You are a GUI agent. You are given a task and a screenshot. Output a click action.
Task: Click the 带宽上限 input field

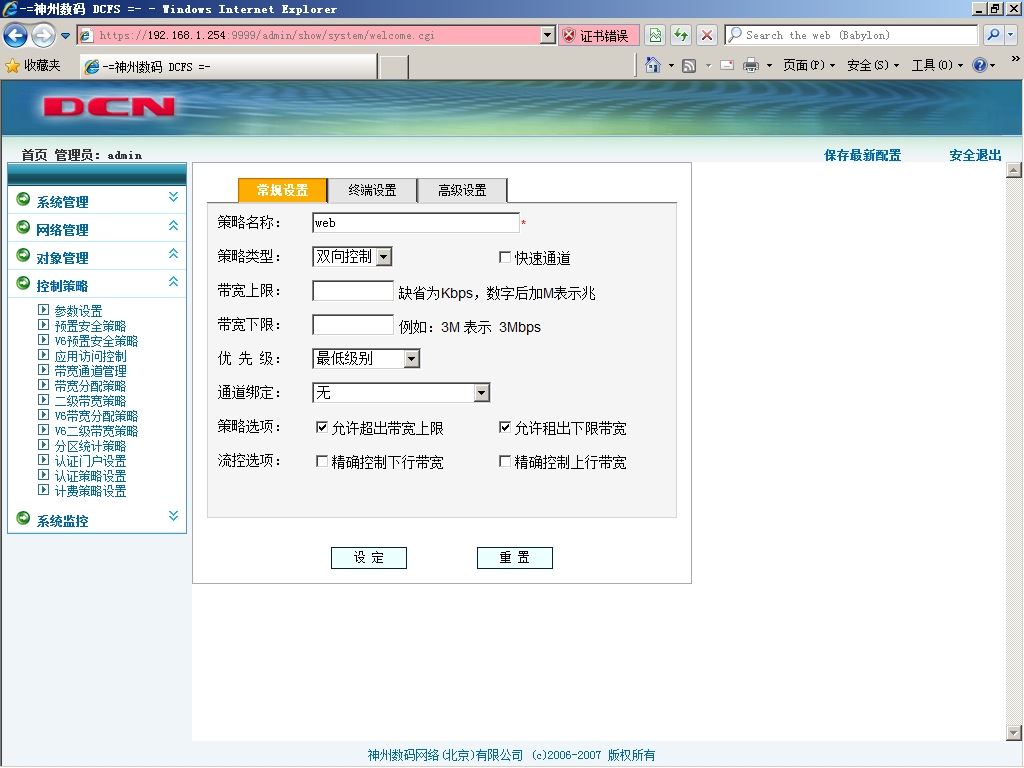353,291
